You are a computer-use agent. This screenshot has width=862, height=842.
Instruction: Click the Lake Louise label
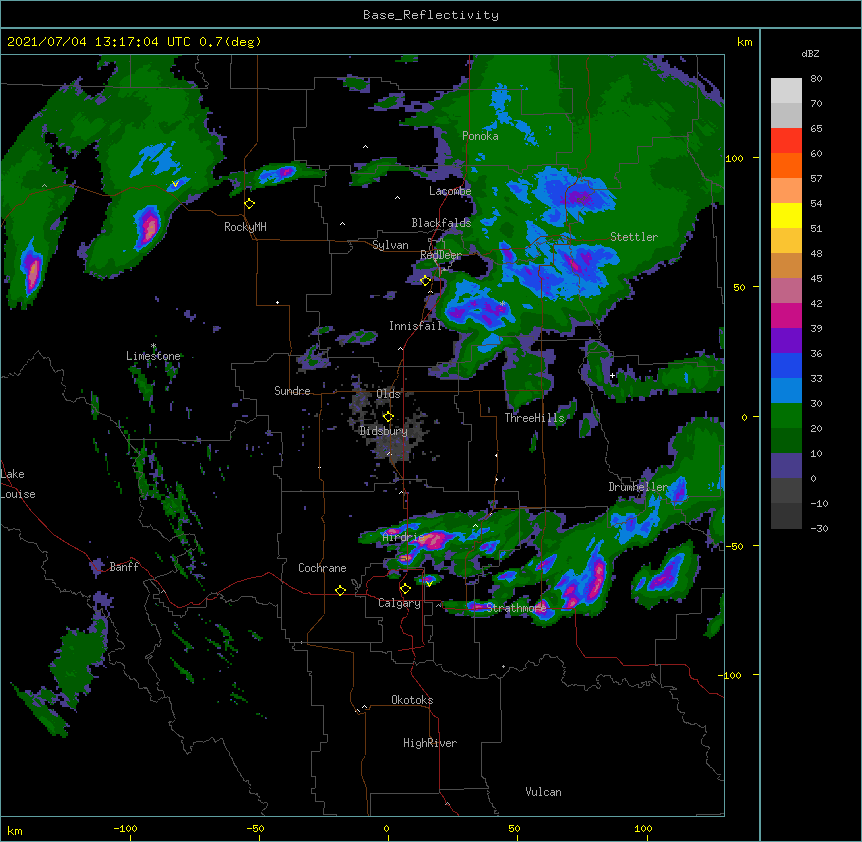click(x=18, y=484)
